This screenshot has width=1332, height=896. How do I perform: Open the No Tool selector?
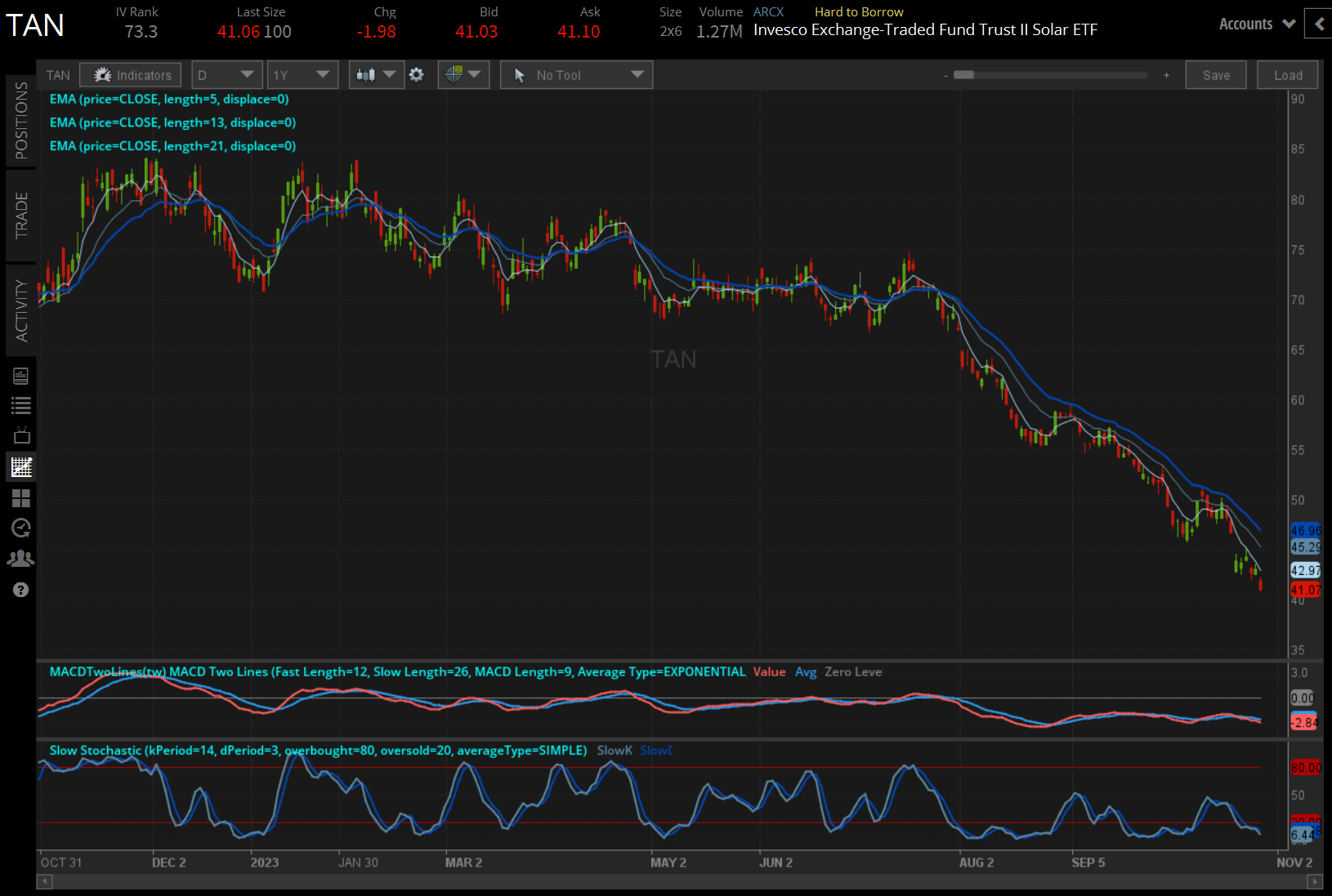click(576, 74)
